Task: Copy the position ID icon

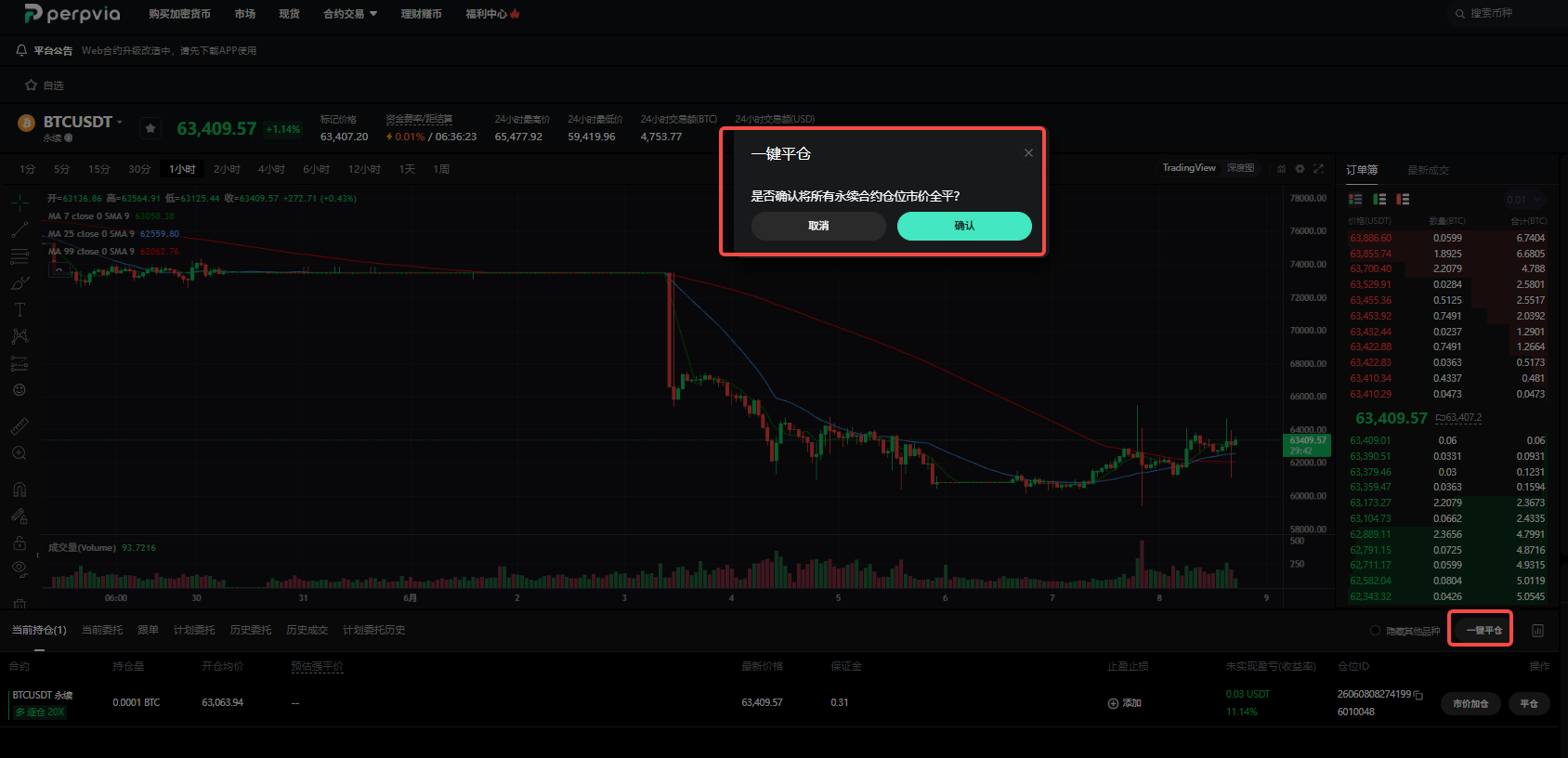Action: (1418, 695)
